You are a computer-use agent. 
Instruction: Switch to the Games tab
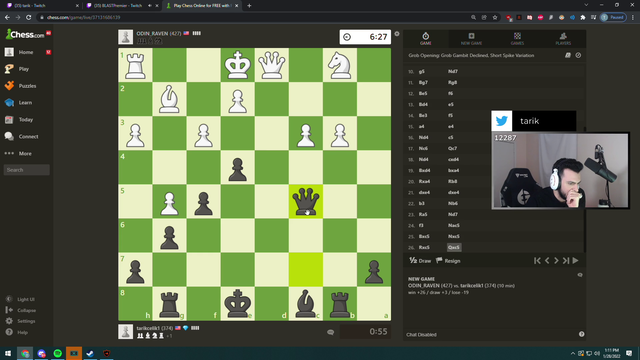pyautogui.click(x=517, y=39)
